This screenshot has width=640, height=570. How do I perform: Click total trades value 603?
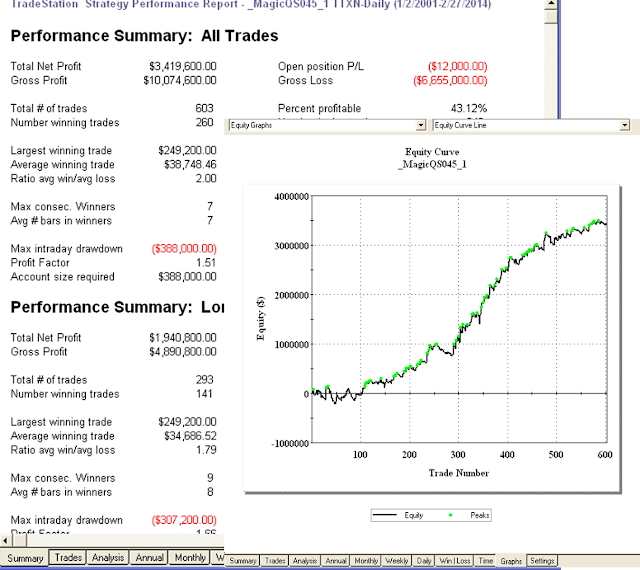(204, 109)
